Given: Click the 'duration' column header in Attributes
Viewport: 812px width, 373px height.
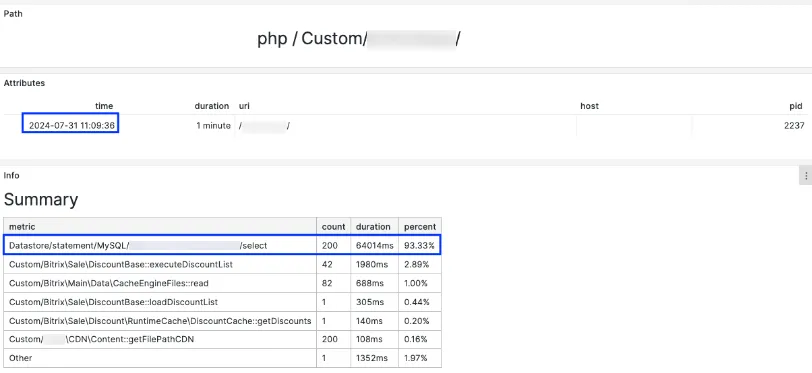Looking at the screenshot, I should tap(211, 106).
